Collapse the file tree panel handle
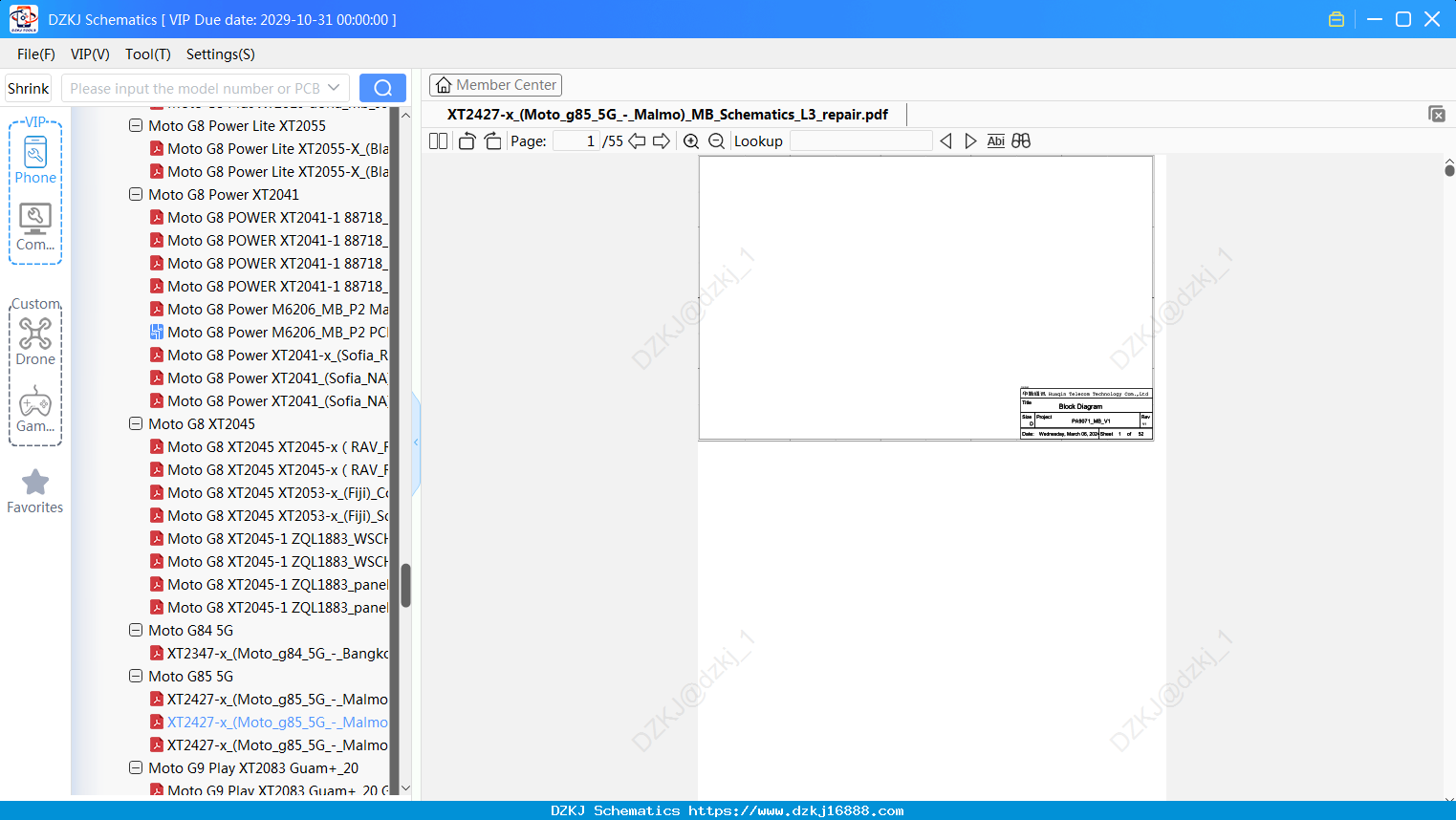Screen dimensions: 1456x820 [416, 442]
